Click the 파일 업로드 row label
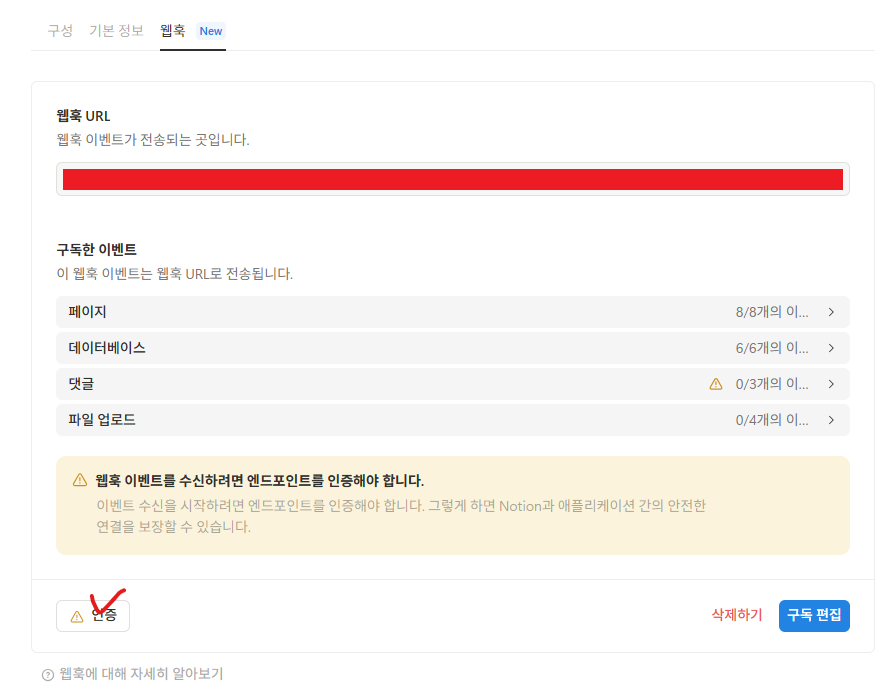 click(102, 420)
